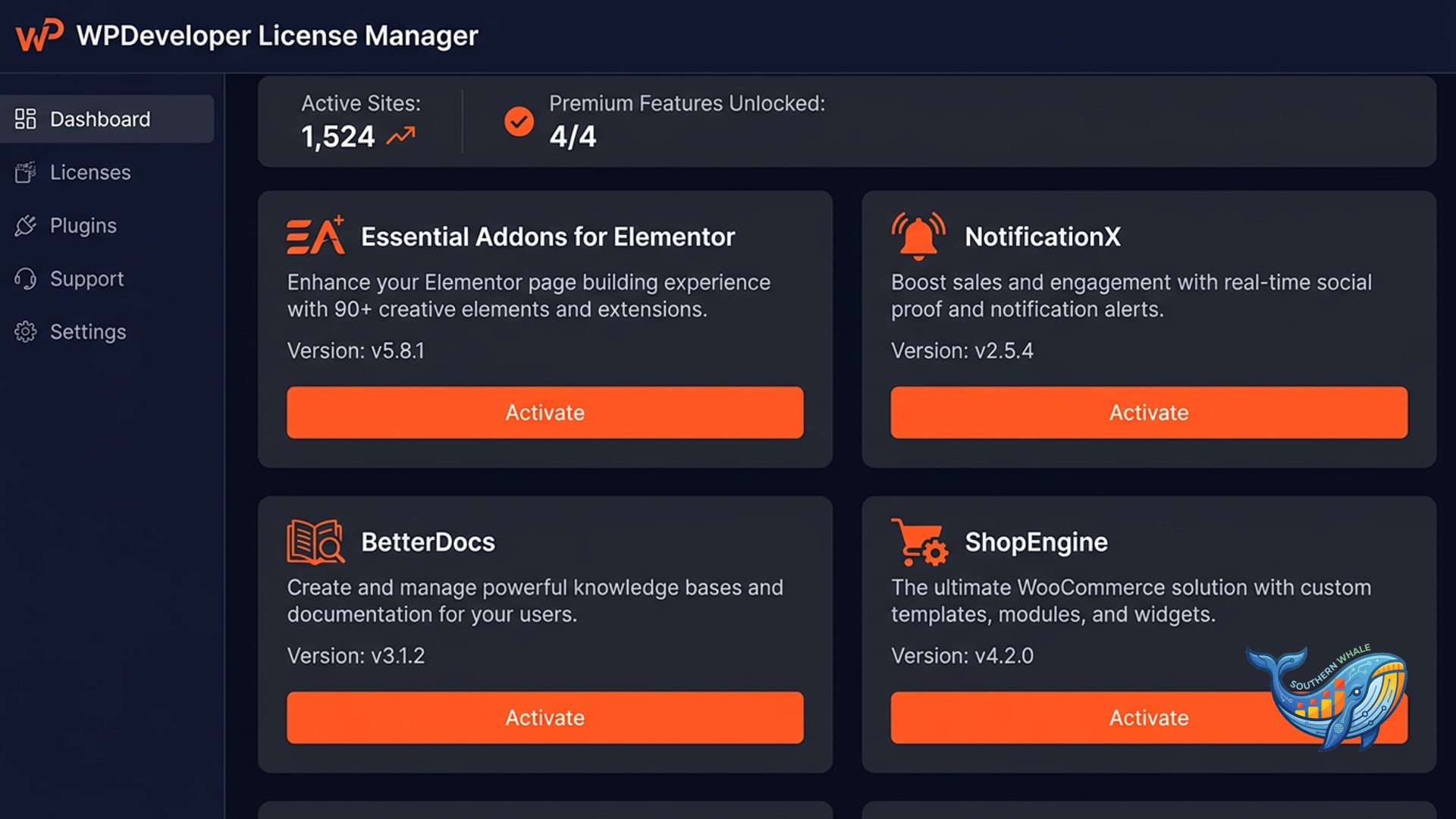Click the Dashboard grid icon in sidebar
The width and height of the screenshot is (1456, 819).
25,119
